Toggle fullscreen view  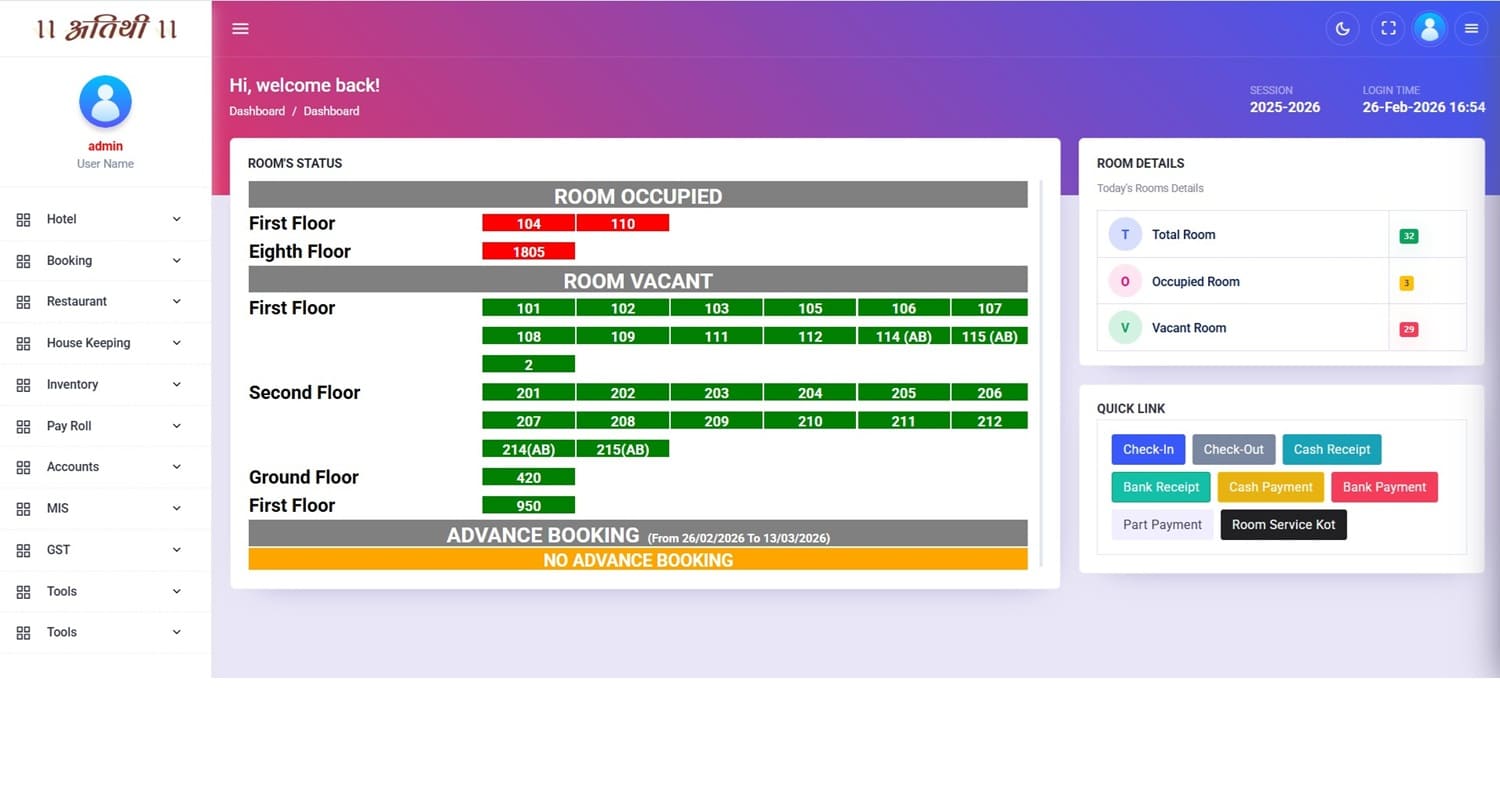click(x=1388, y=28)
